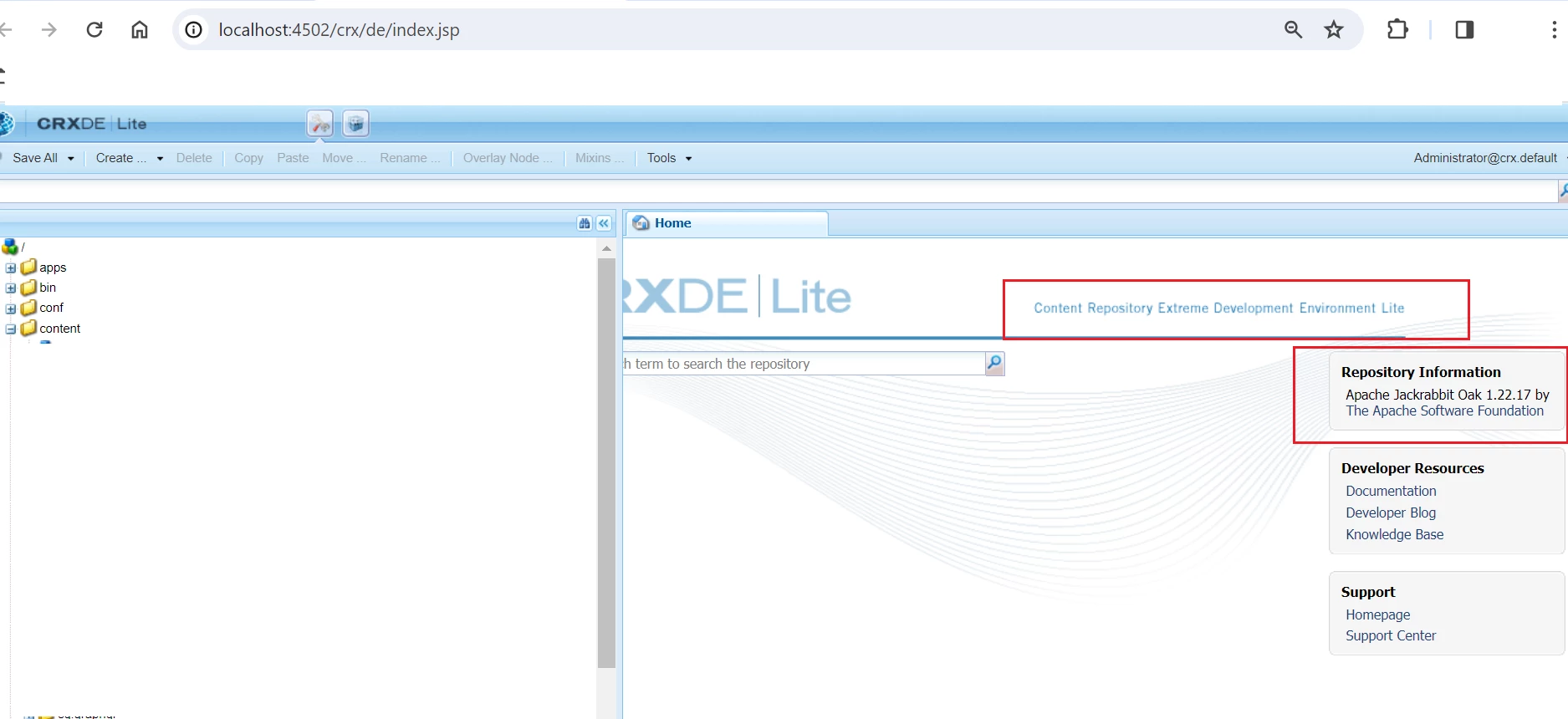View site information icon in address bar
This screenshot has width=1568, height=719.
point(193,30)
